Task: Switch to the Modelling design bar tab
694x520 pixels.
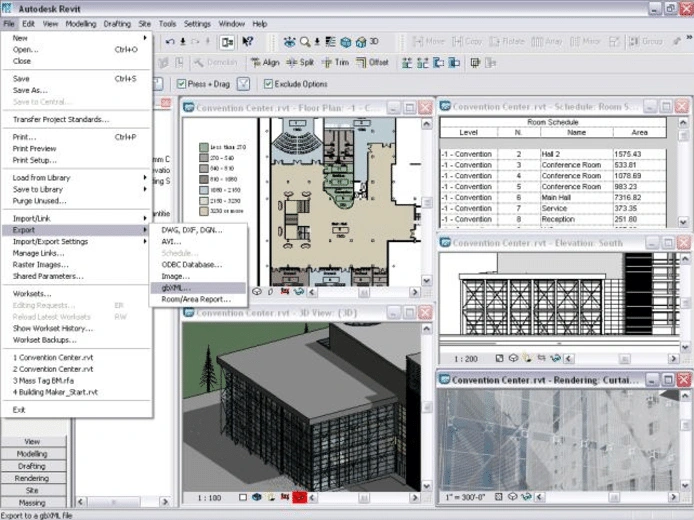Action: (32, 454)
